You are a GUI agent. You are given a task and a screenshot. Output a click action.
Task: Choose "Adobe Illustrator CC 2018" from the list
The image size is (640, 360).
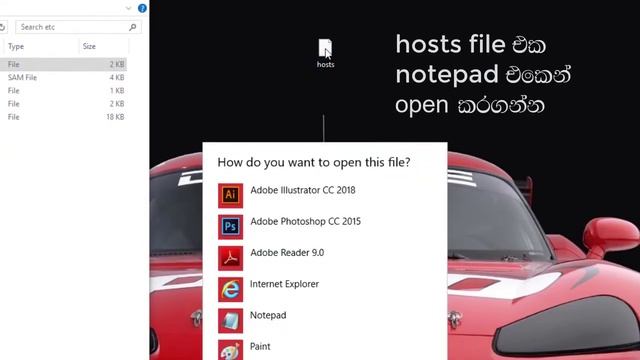303,190
